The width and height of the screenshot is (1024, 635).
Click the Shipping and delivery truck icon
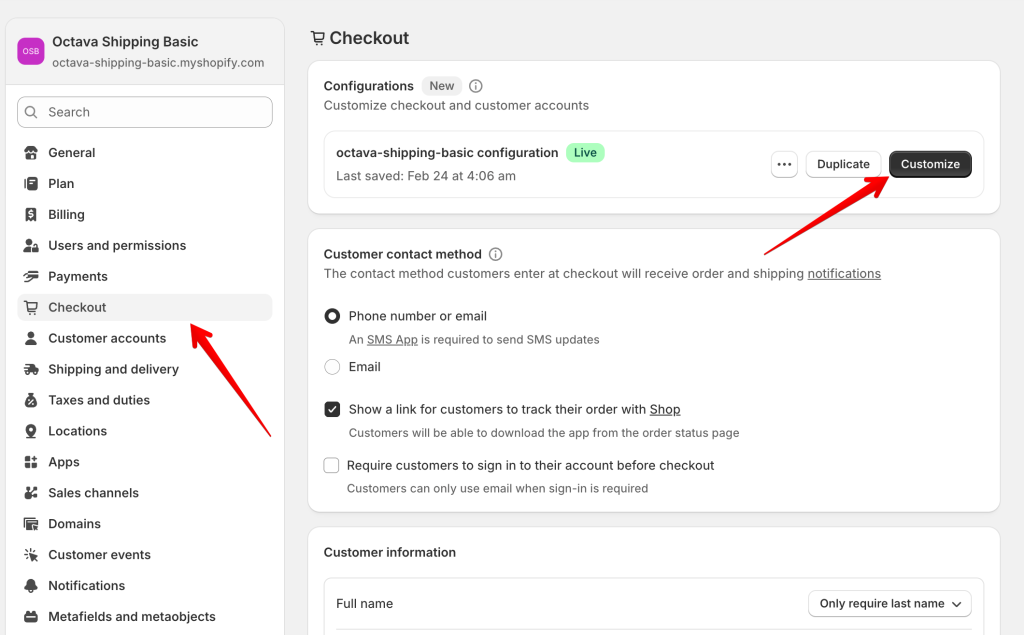pyautogui.click(x=30, y=370)
